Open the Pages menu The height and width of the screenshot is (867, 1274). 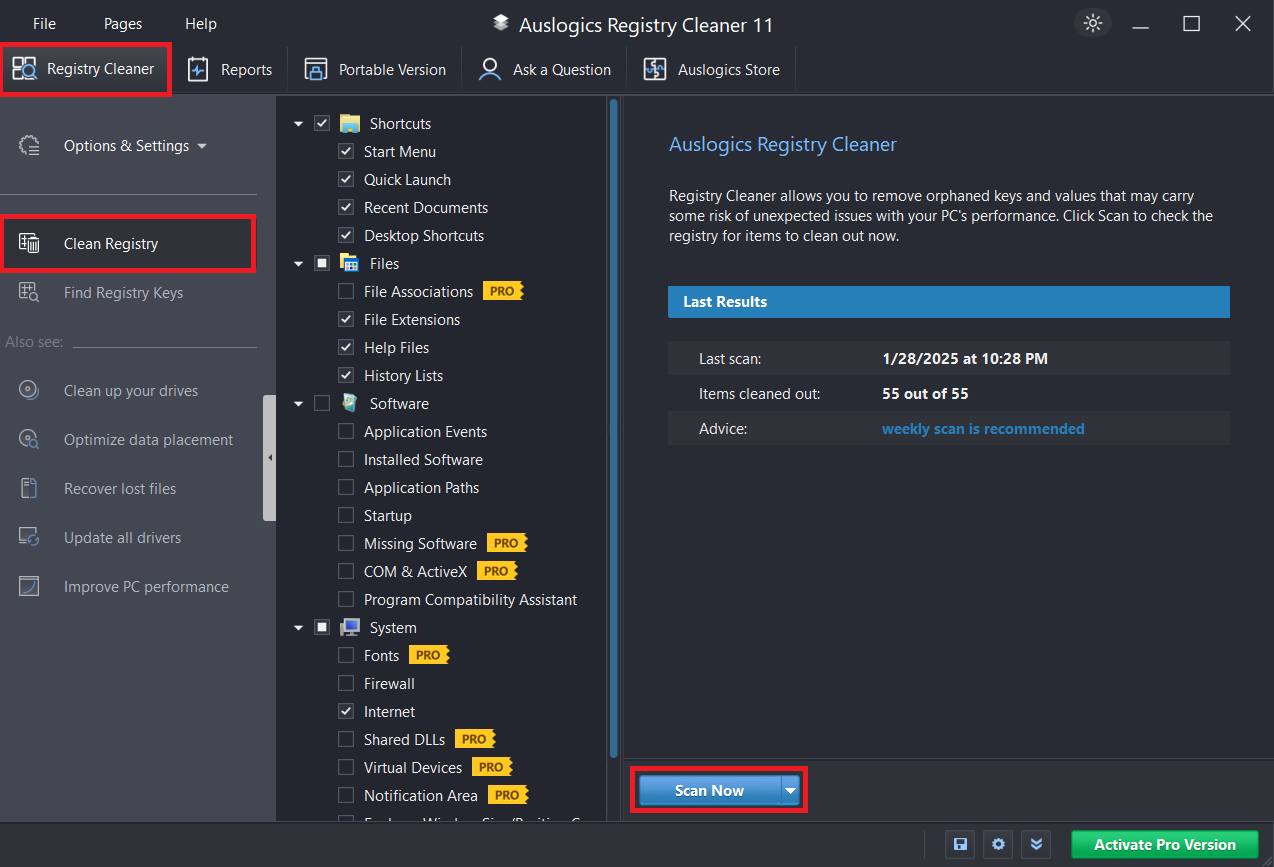click(x=123, y=24)
